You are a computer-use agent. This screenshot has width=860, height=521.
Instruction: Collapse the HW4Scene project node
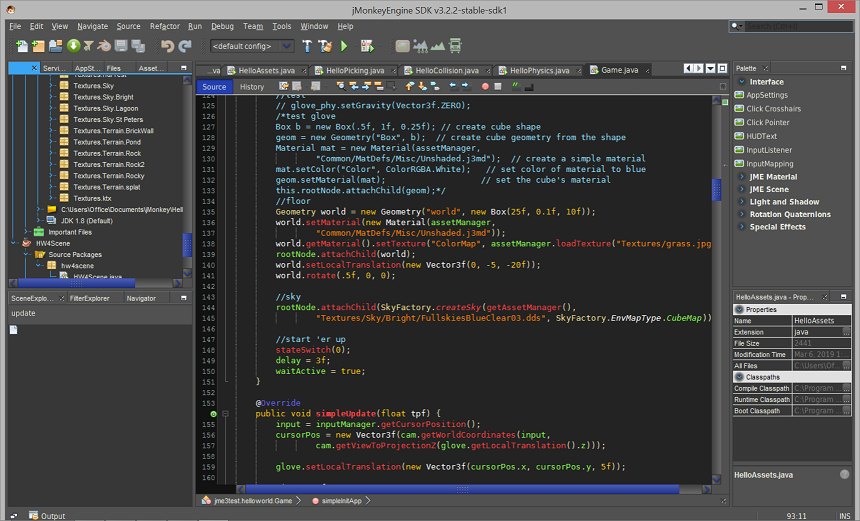point(14,243)
